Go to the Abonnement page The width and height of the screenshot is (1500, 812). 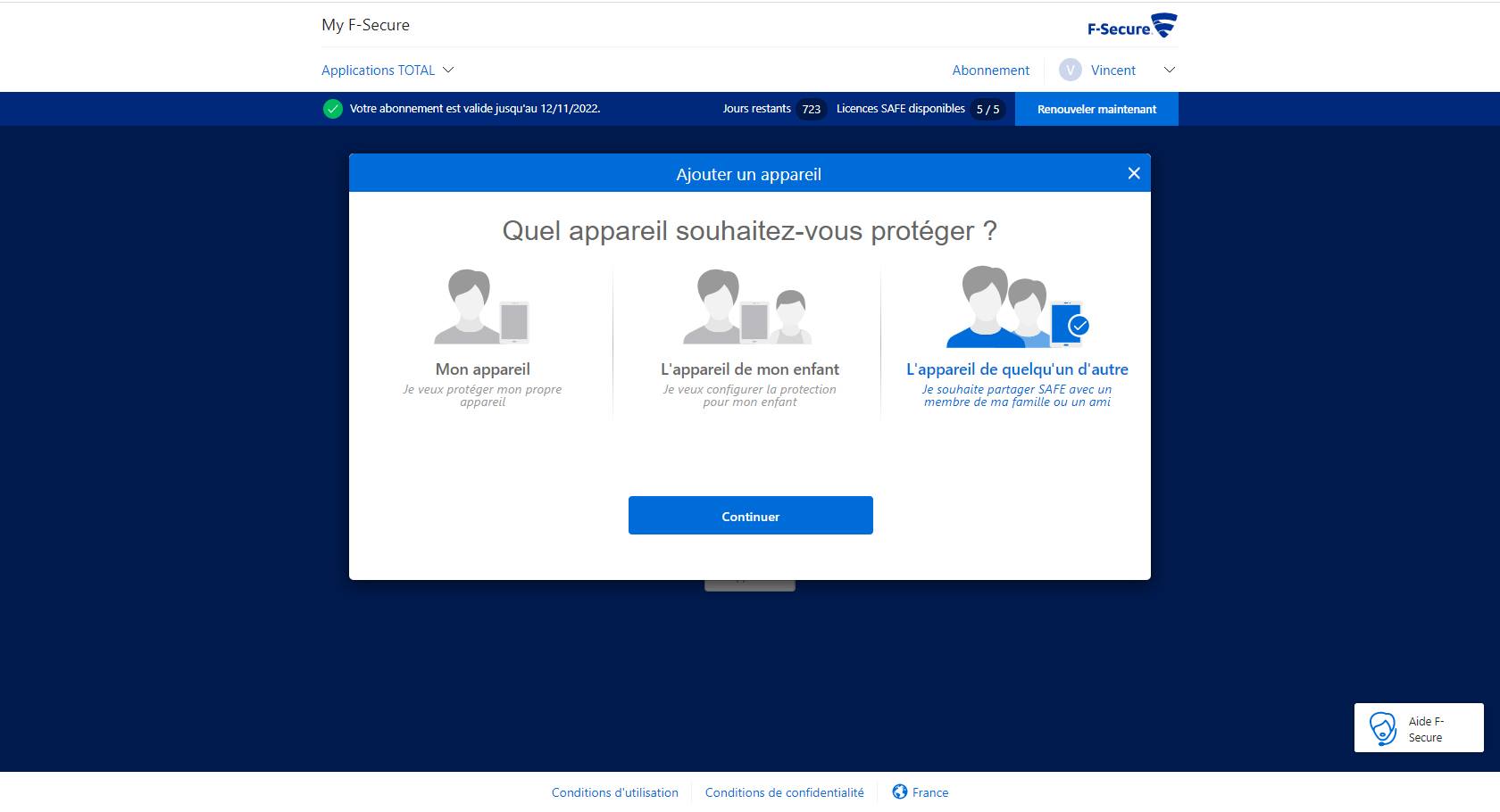(990, 70)
